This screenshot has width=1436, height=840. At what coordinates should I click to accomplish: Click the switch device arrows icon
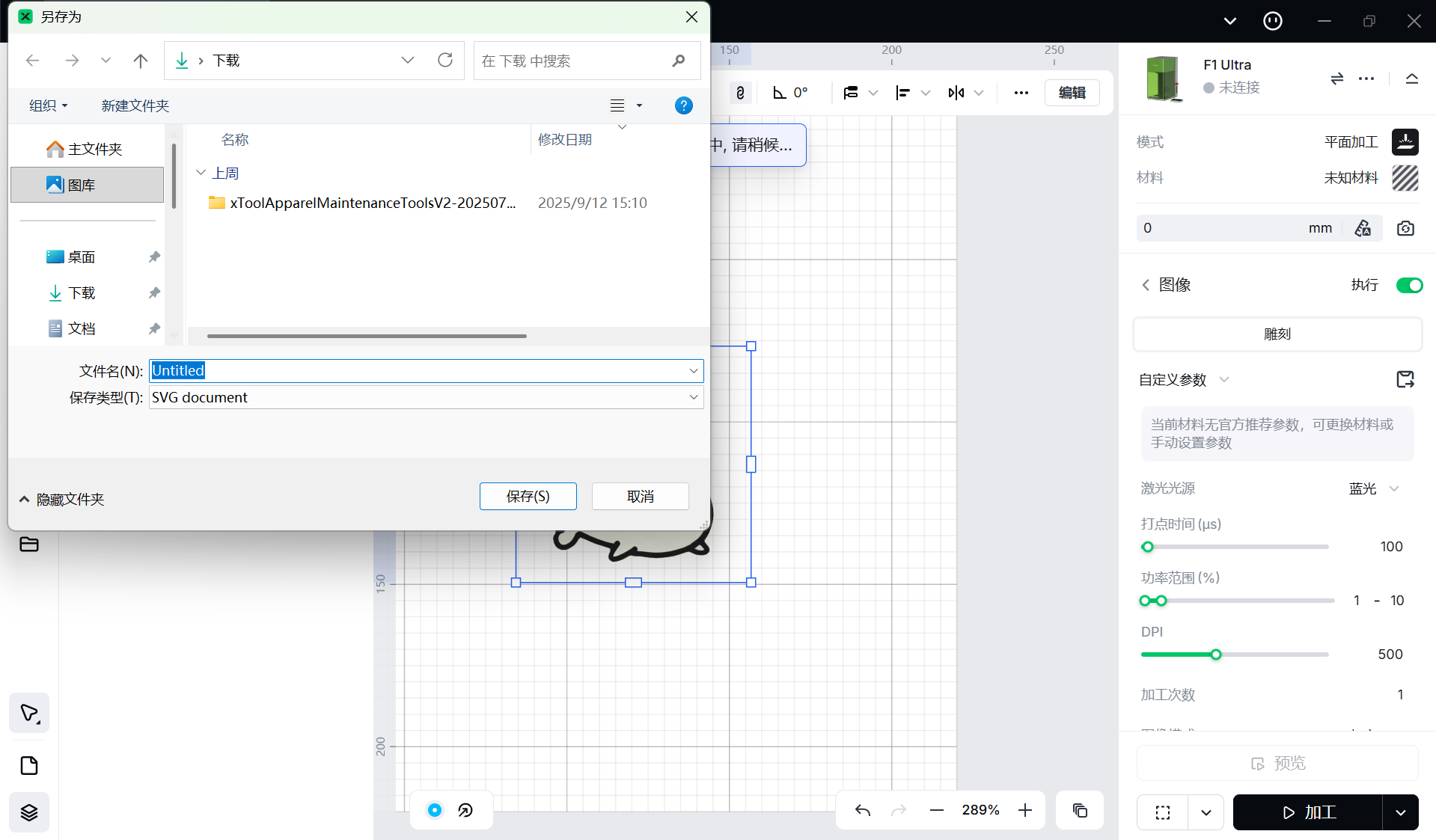tap(1336, 79)
